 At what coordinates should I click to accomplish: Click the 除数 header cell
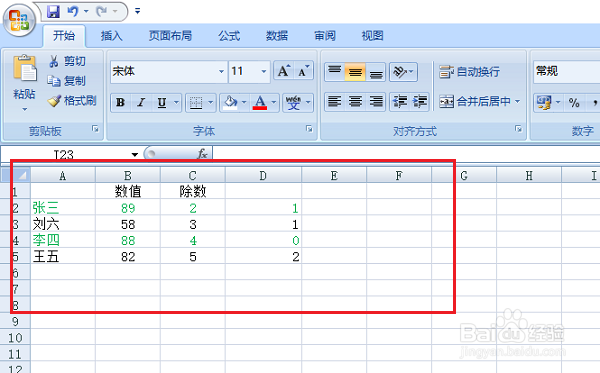tap(193, 191)
